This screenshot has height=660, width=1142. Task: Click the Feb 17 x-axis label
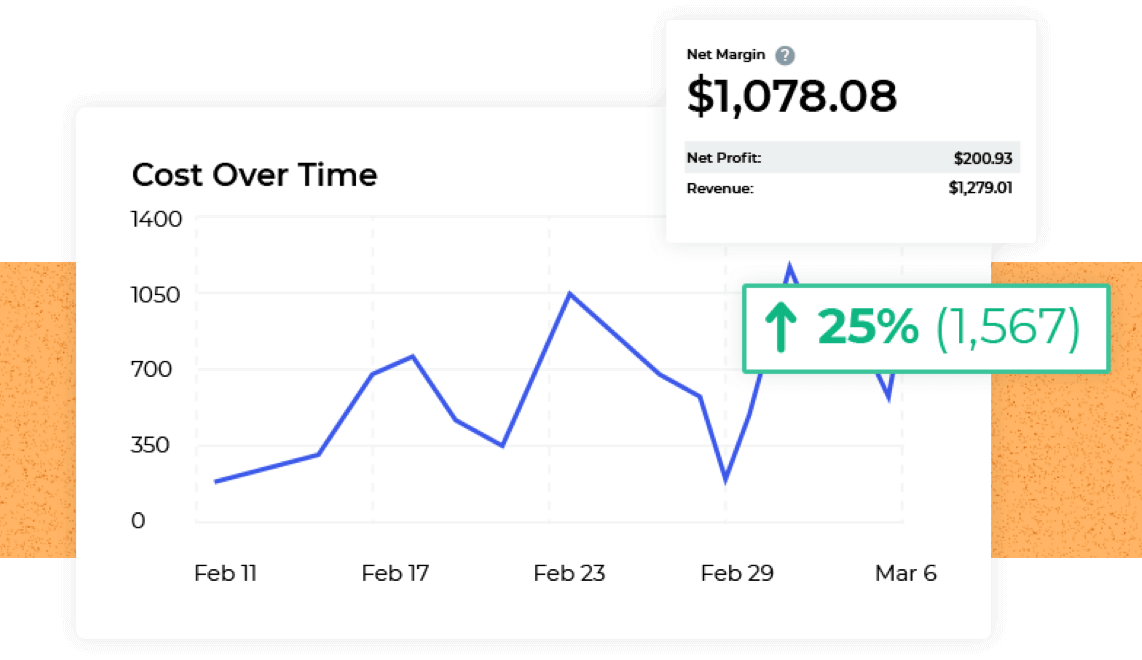(x=395, y=573)
